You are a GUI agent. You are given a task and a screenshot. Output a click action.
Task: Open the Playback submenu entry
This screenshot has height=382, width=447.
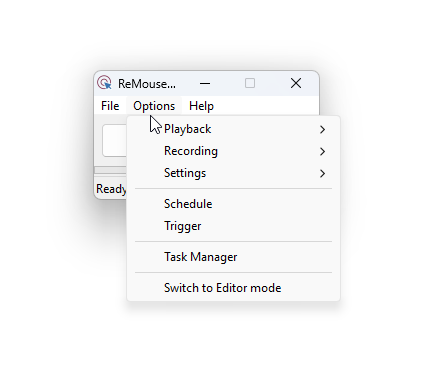click(233, 129)
